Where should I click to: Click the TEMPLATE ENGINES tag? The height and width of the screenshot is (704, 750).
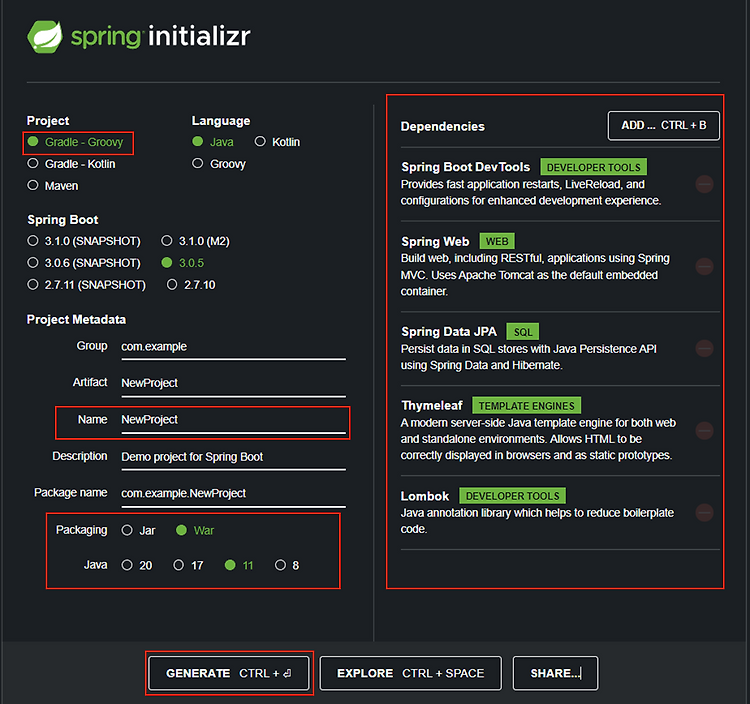[527, 406]
